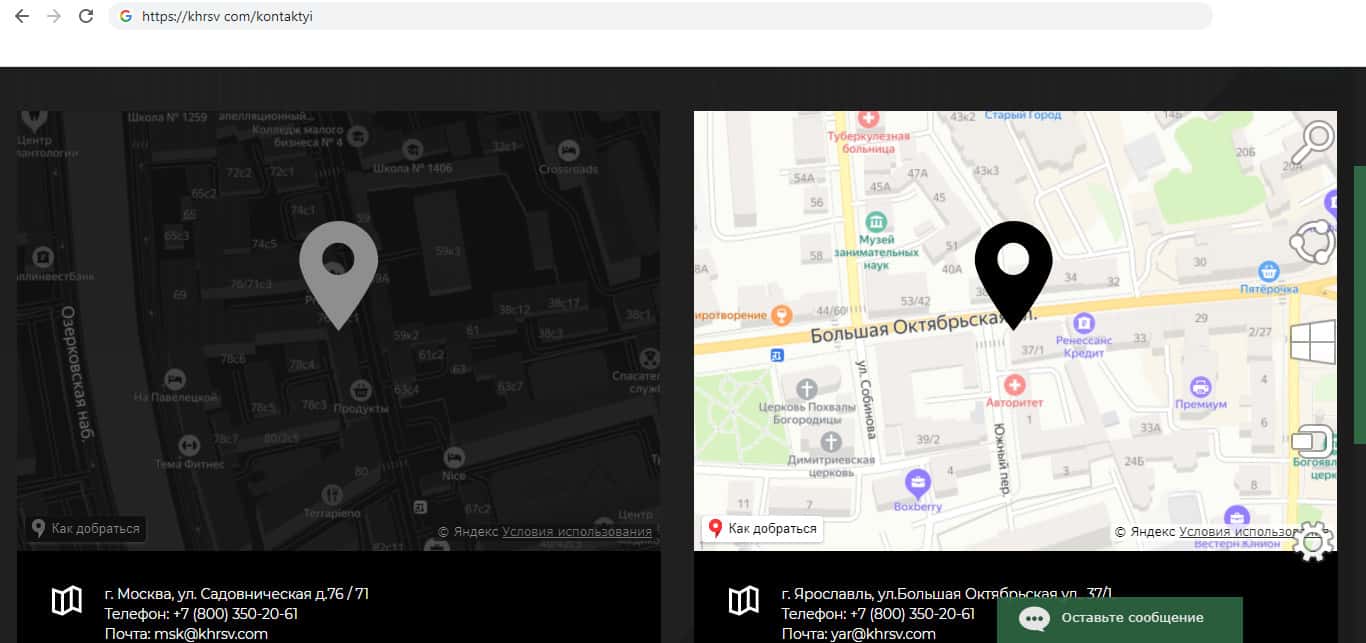Screen dimensions: 1366x643
Task: Click the folded map icon beside Moscow address
Action: [x=67, y=601]
